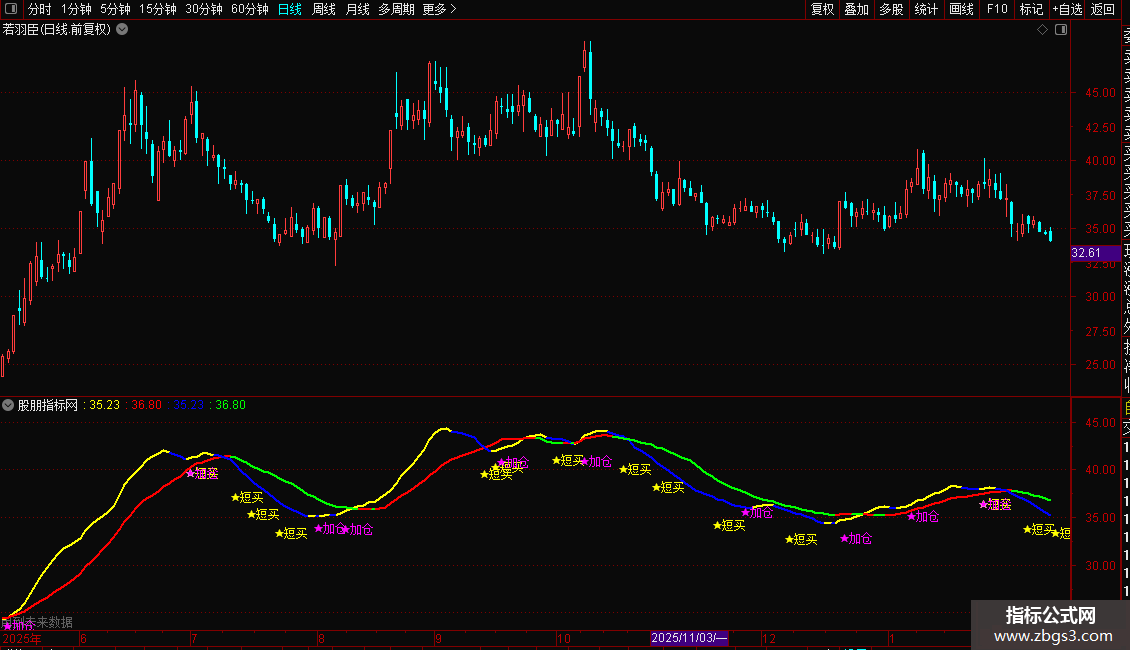This screenshot has height=650, width=1130.
Task: Toggle the left sidebar panel icon
Action: [11, 9]
